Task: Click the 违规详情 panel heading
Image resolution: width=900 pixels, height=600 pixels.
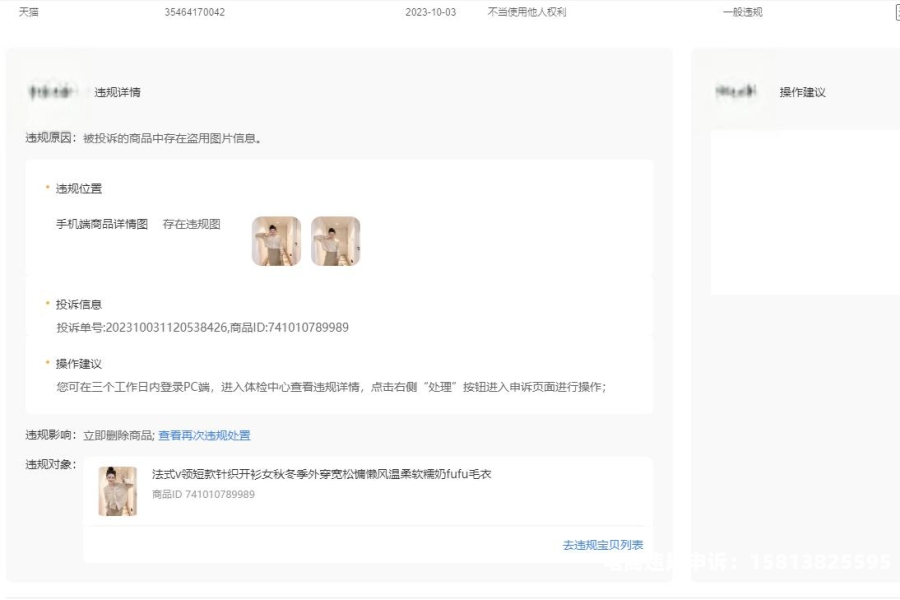Action: click(117, 92)
